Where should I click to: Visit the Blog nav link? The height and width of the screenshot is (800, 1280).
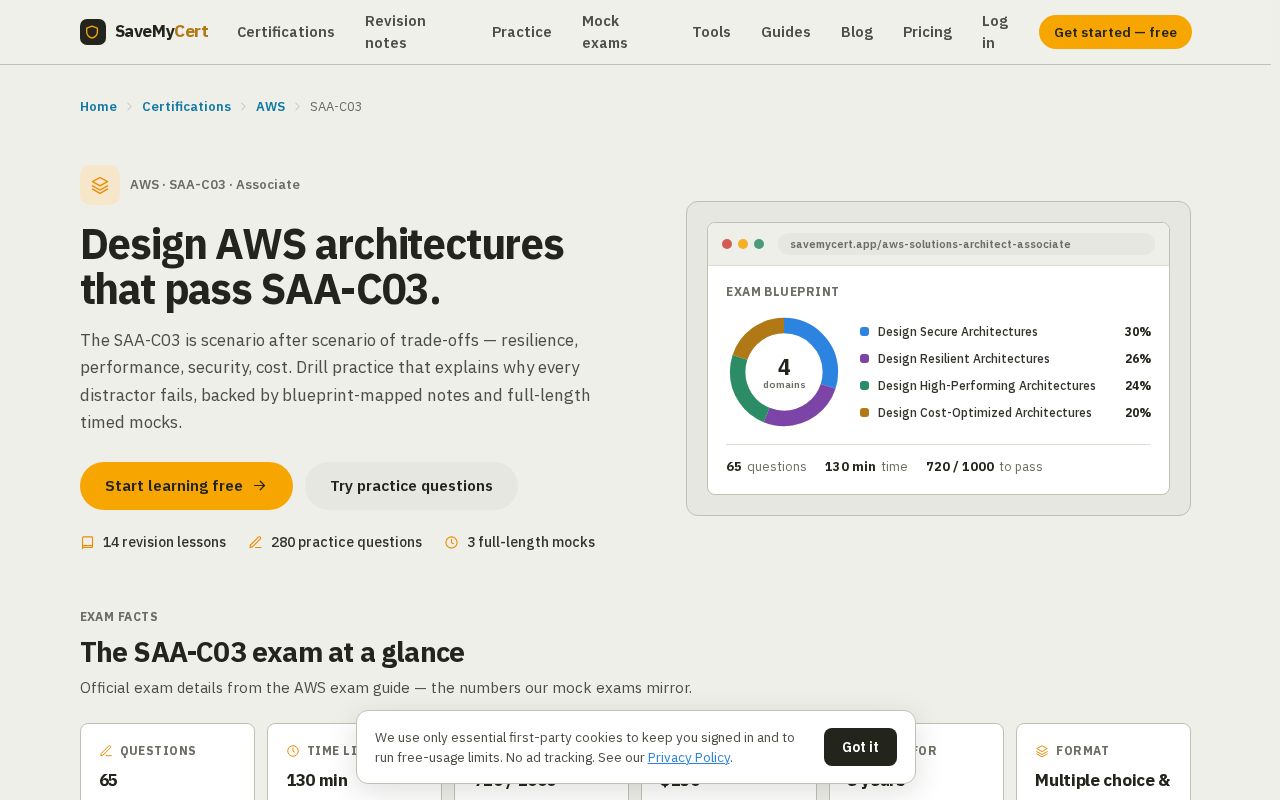(x=857, y=32)
